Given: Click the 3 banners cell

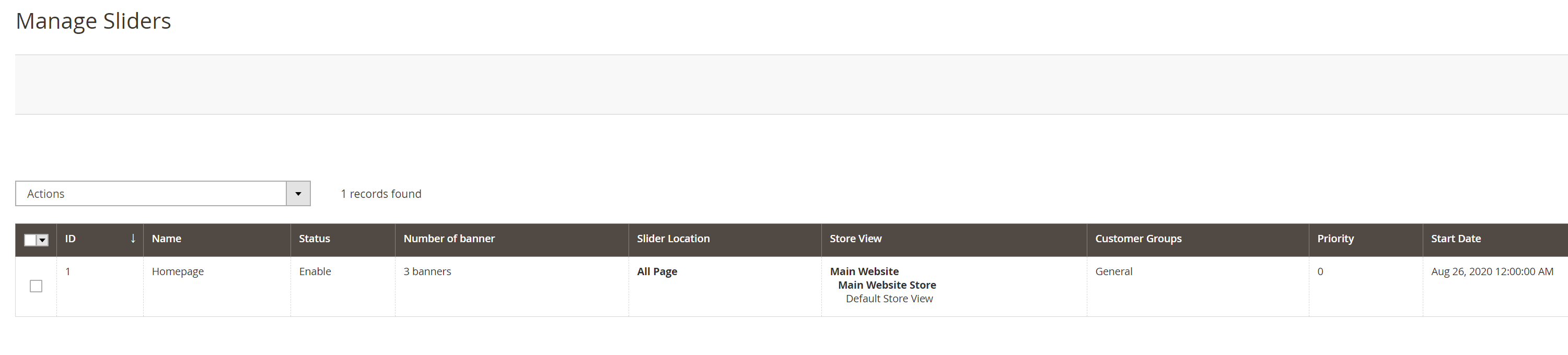Looking at the screenshot, I should (x=512, y=286).
